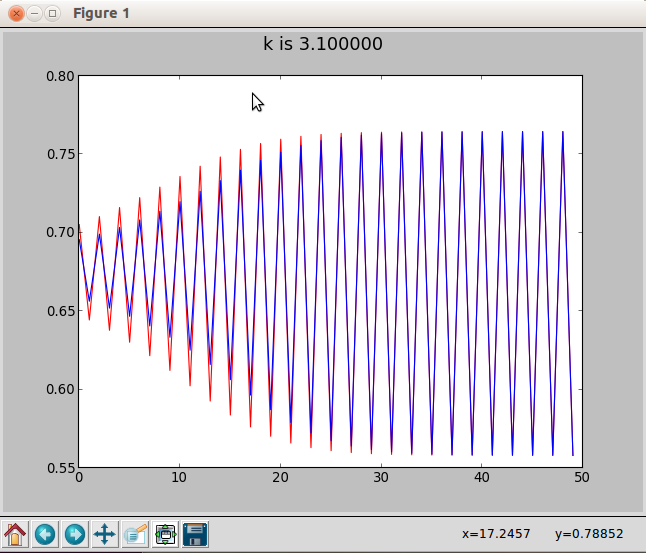646x553 pixels.
Task: Click the x-axis label 20
Action: tap(280, 478)
